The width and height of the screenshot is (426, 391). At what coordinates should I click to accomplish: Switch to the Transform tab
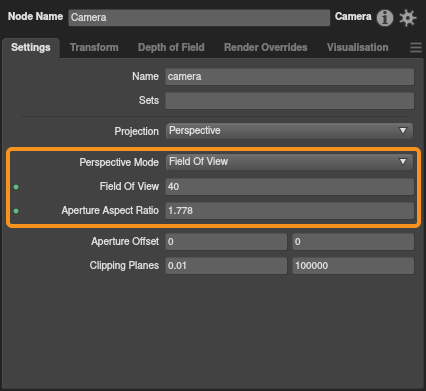coord(94,47)
